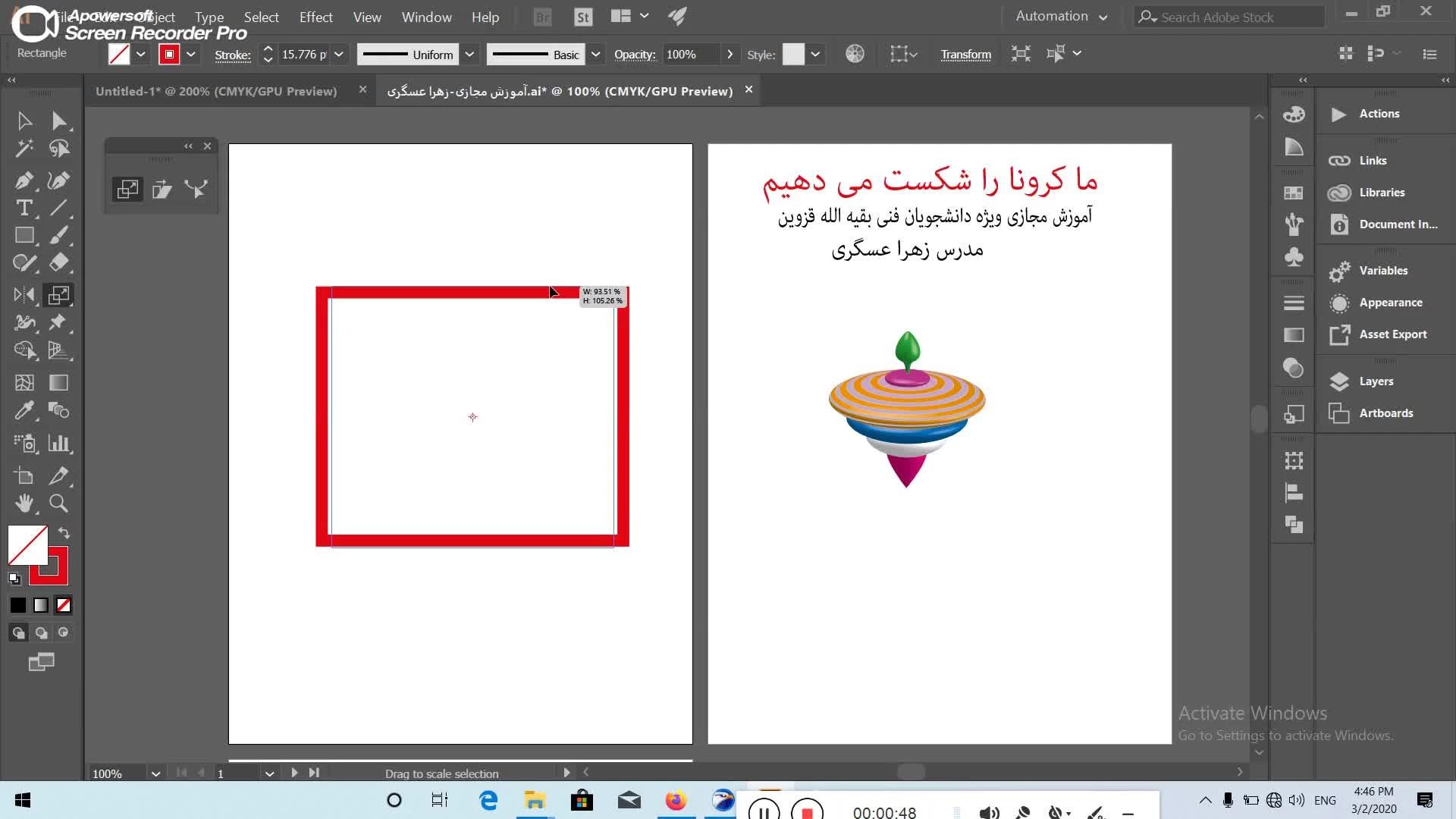Expand stroke weight dropdown
The image size is (1456, 819).
click(x=339, y=55)
